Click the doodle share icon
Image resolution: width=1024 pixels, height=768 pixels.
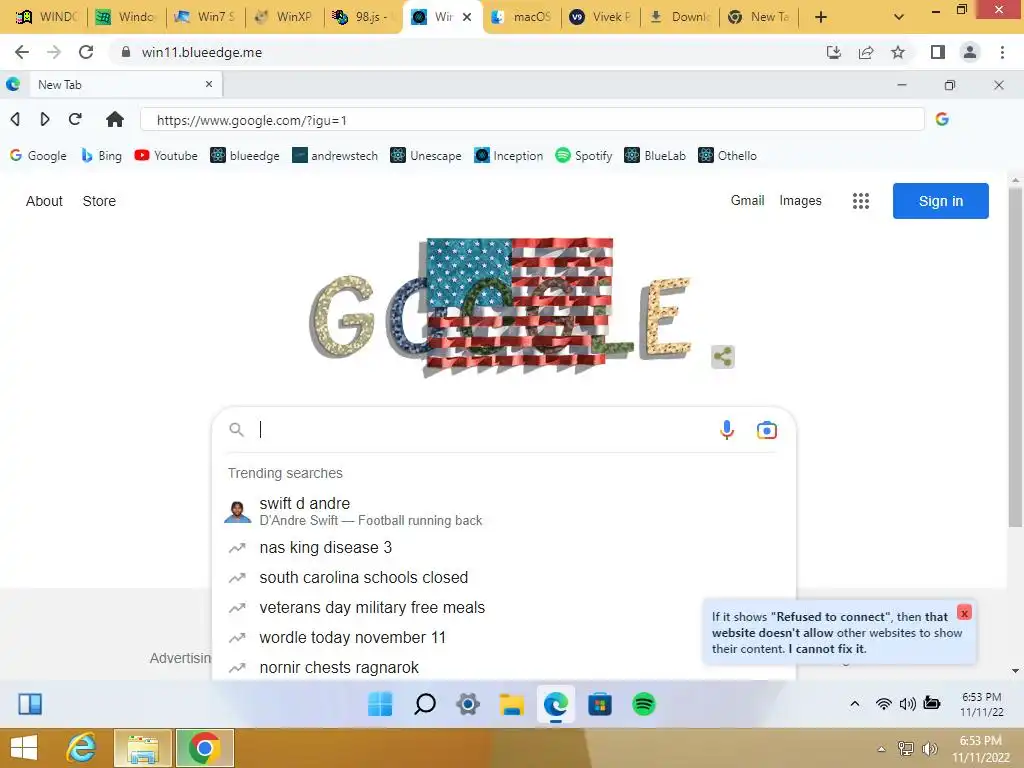tap(722, 357)
